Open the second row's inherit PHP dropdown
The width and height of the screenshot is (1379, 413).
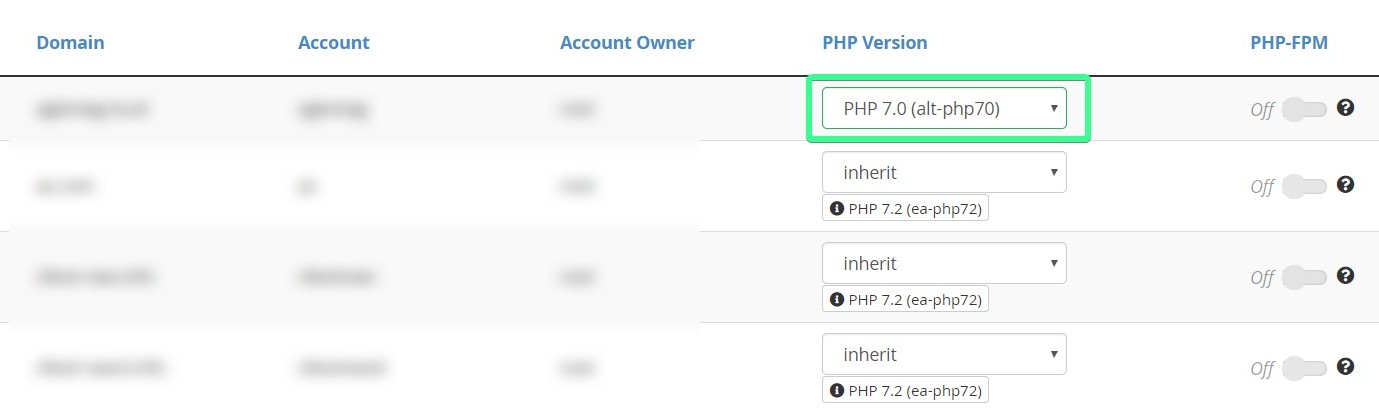(x=944, y=172)
